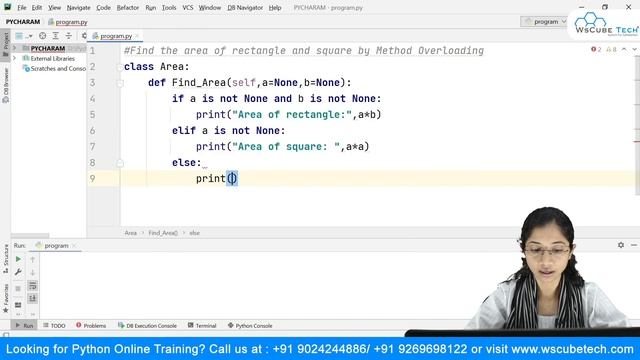Go to previous highlighted error arrow

pos(624,49)
